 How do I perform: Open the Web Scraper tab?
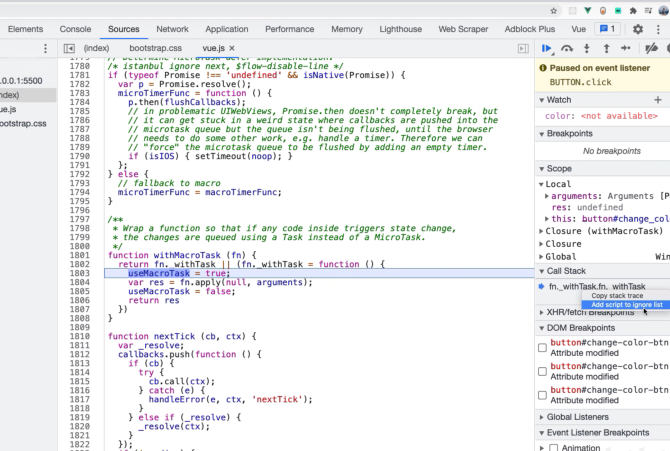(x=463, y=29)
